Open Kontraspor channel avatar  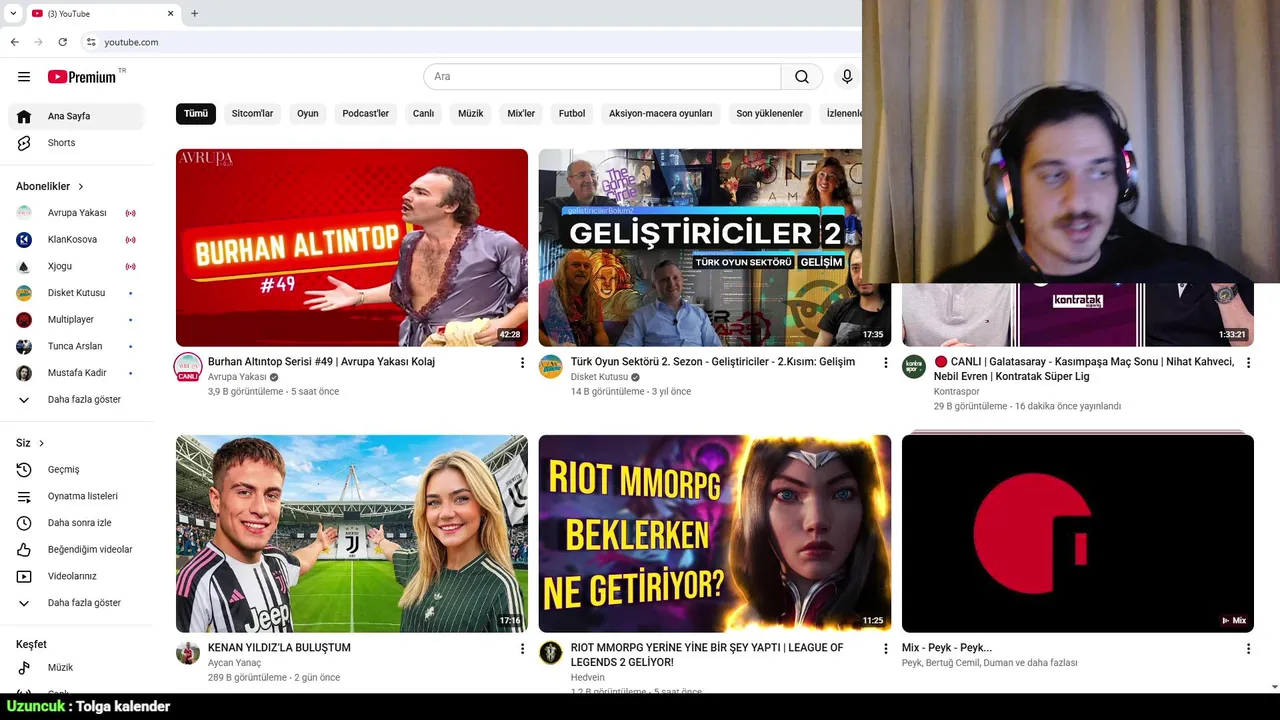[914, 367]
